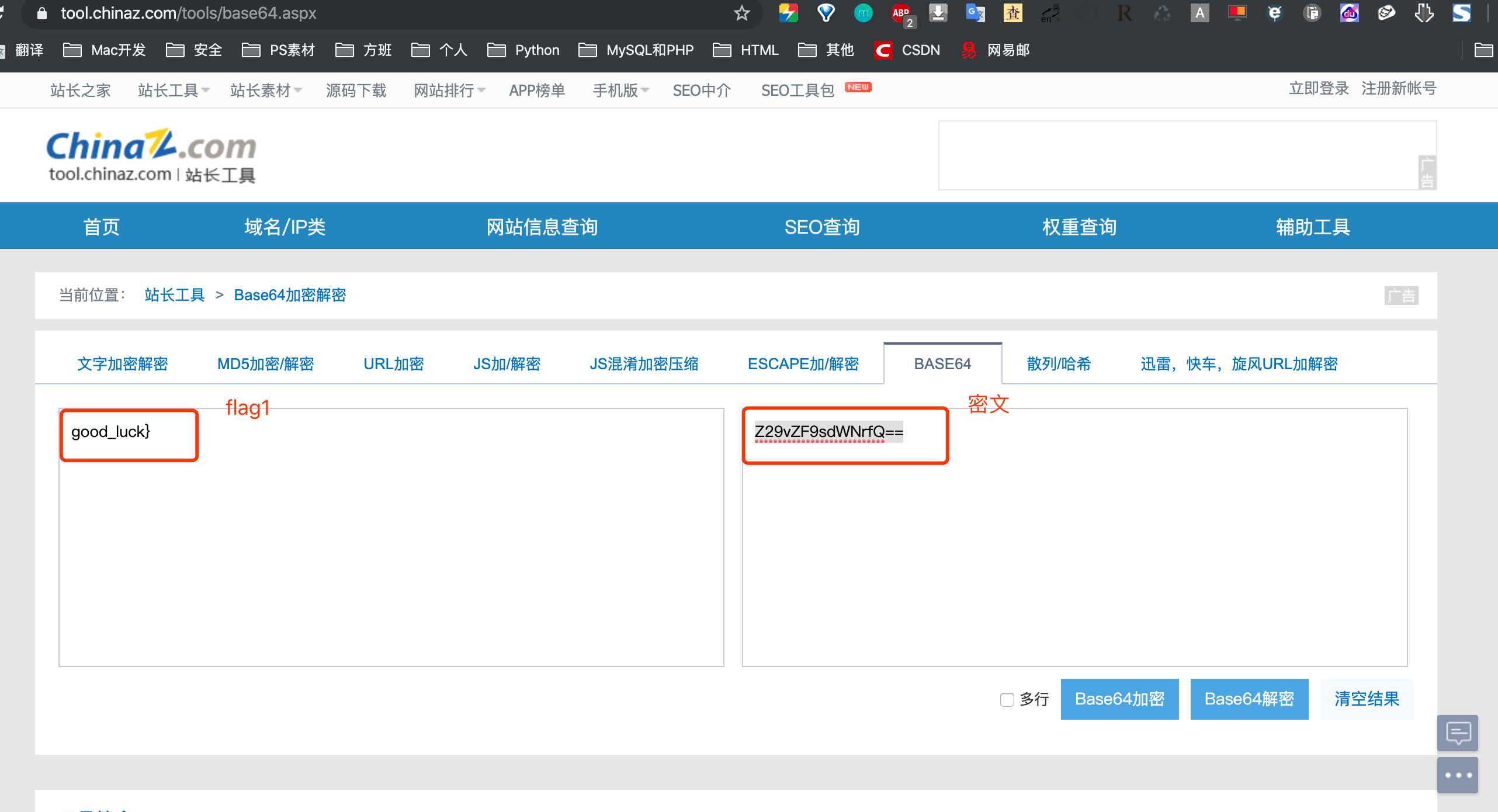
Task: Open the gray letter A extension
Action: click(1199, 13)
